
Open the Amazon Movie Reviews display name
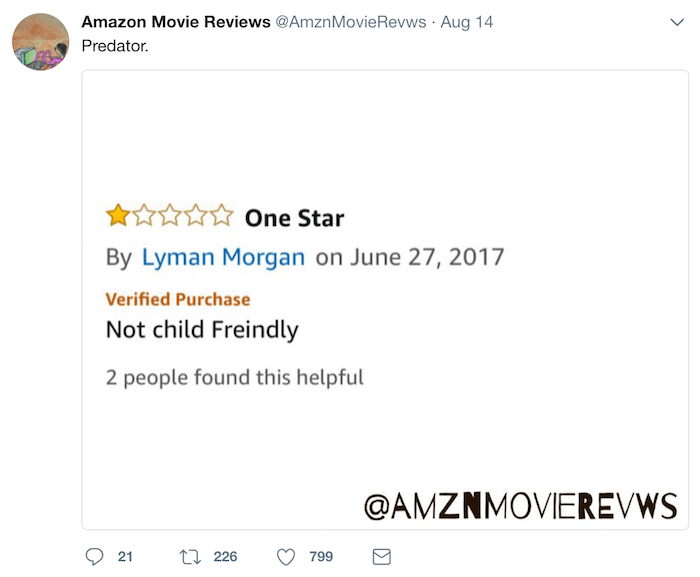pos(176,22)
